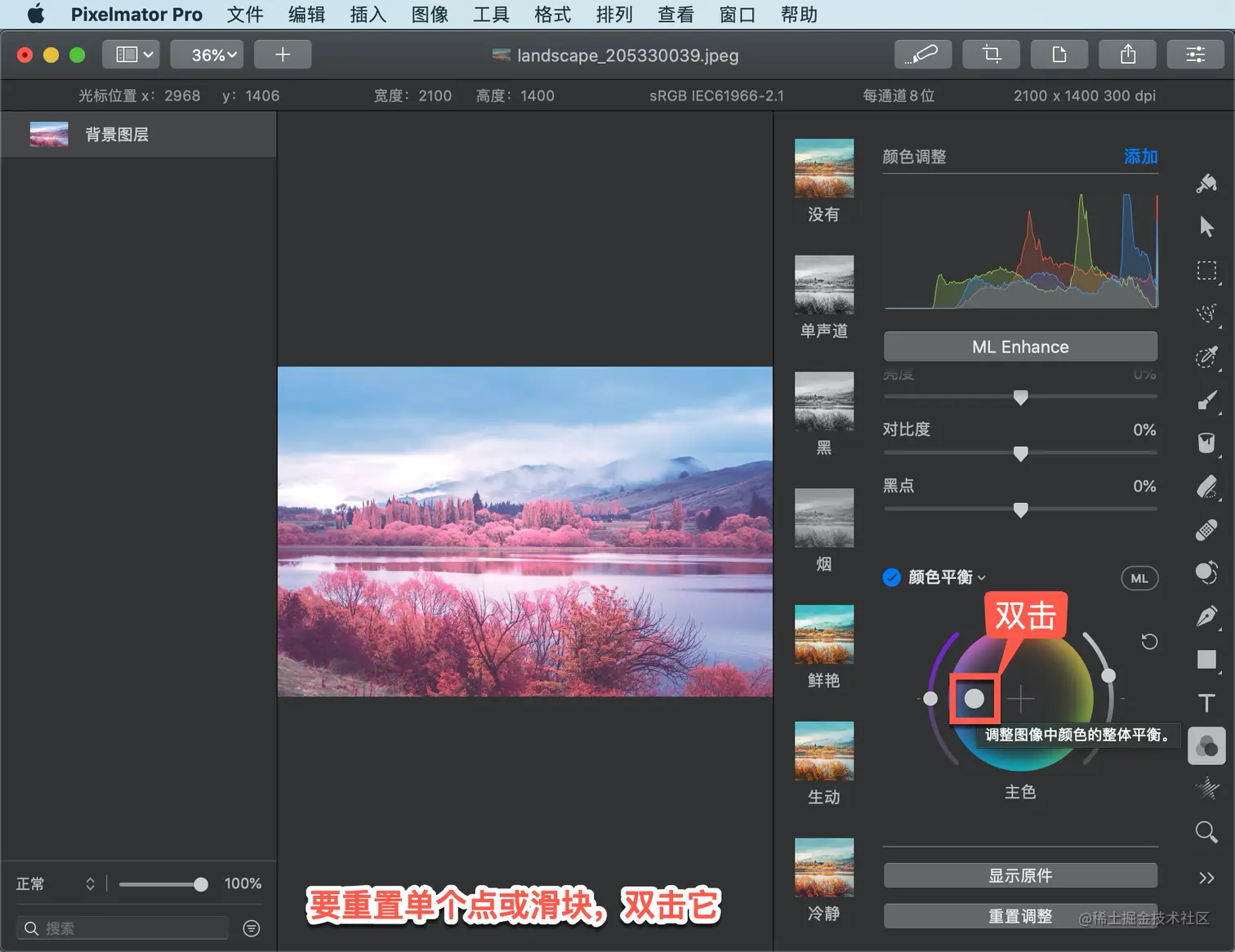Click the color balance wheel point
The width and height of the screenshot is (1235, 952).
[974, 698]
